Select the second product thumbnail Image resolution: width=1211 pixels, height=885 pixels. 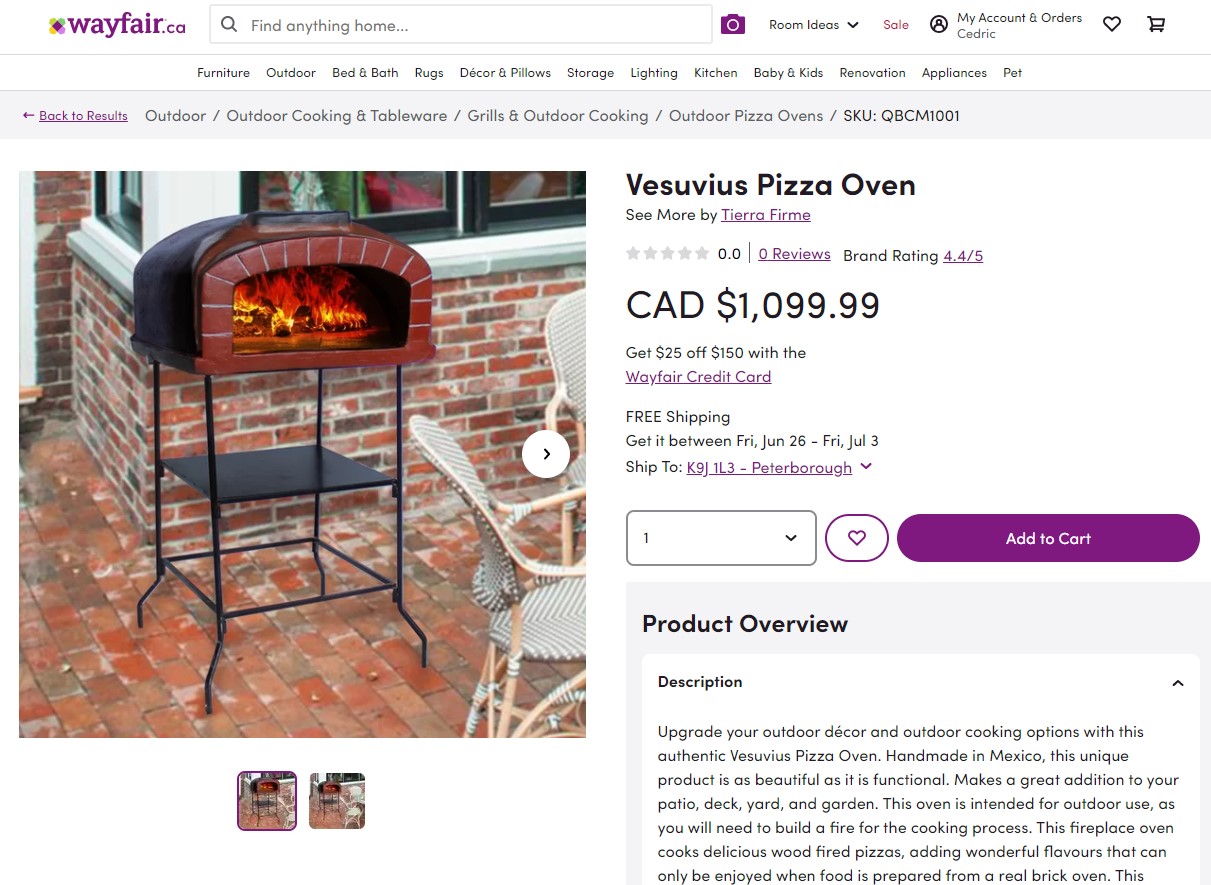point(337,801)
